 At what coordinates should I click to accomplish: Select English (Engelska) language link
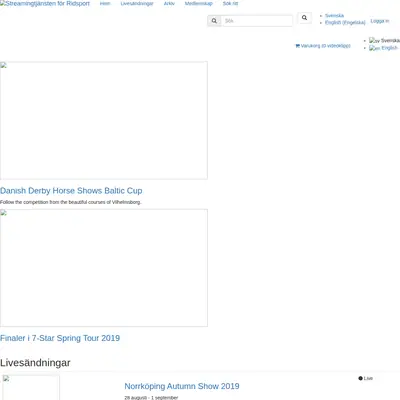click(345, 23)
